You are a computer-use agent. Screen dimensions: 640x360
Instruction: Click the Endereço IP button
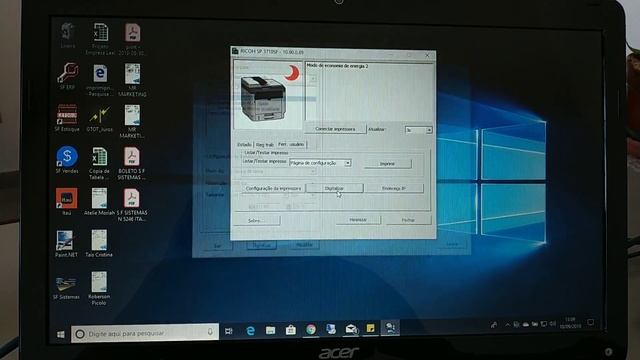394,188
